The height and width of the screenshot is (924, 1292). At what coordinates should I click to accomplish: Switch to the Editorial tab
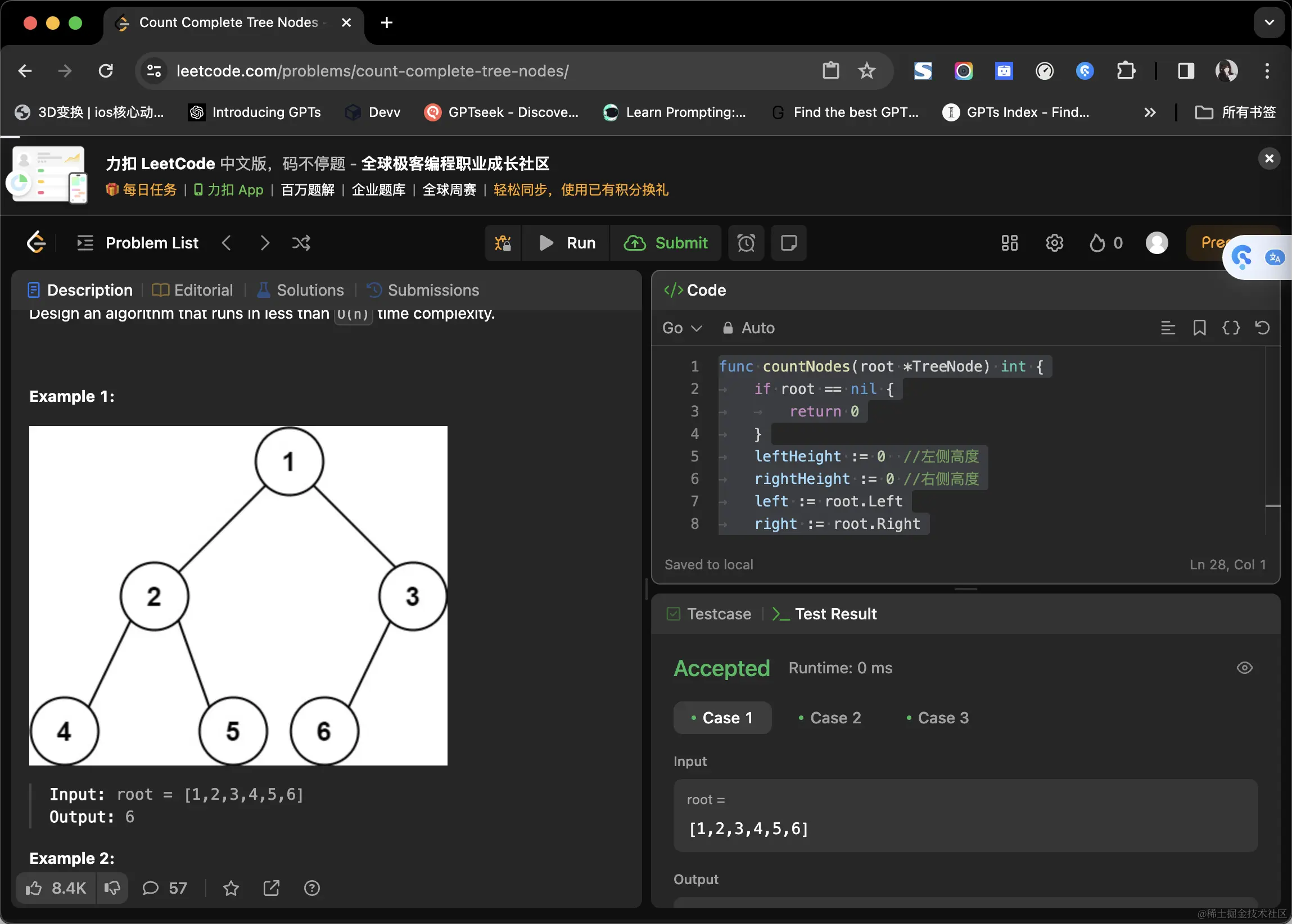point(193,290)
